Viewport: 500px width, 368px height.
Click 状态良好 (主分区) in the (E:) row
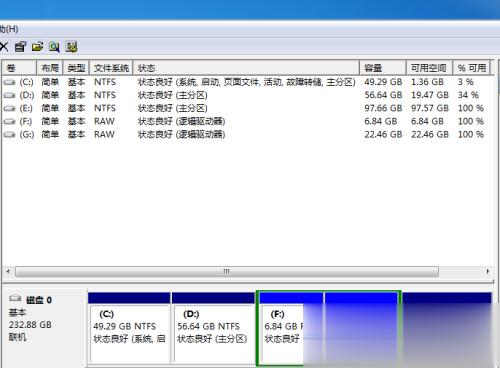173,108
